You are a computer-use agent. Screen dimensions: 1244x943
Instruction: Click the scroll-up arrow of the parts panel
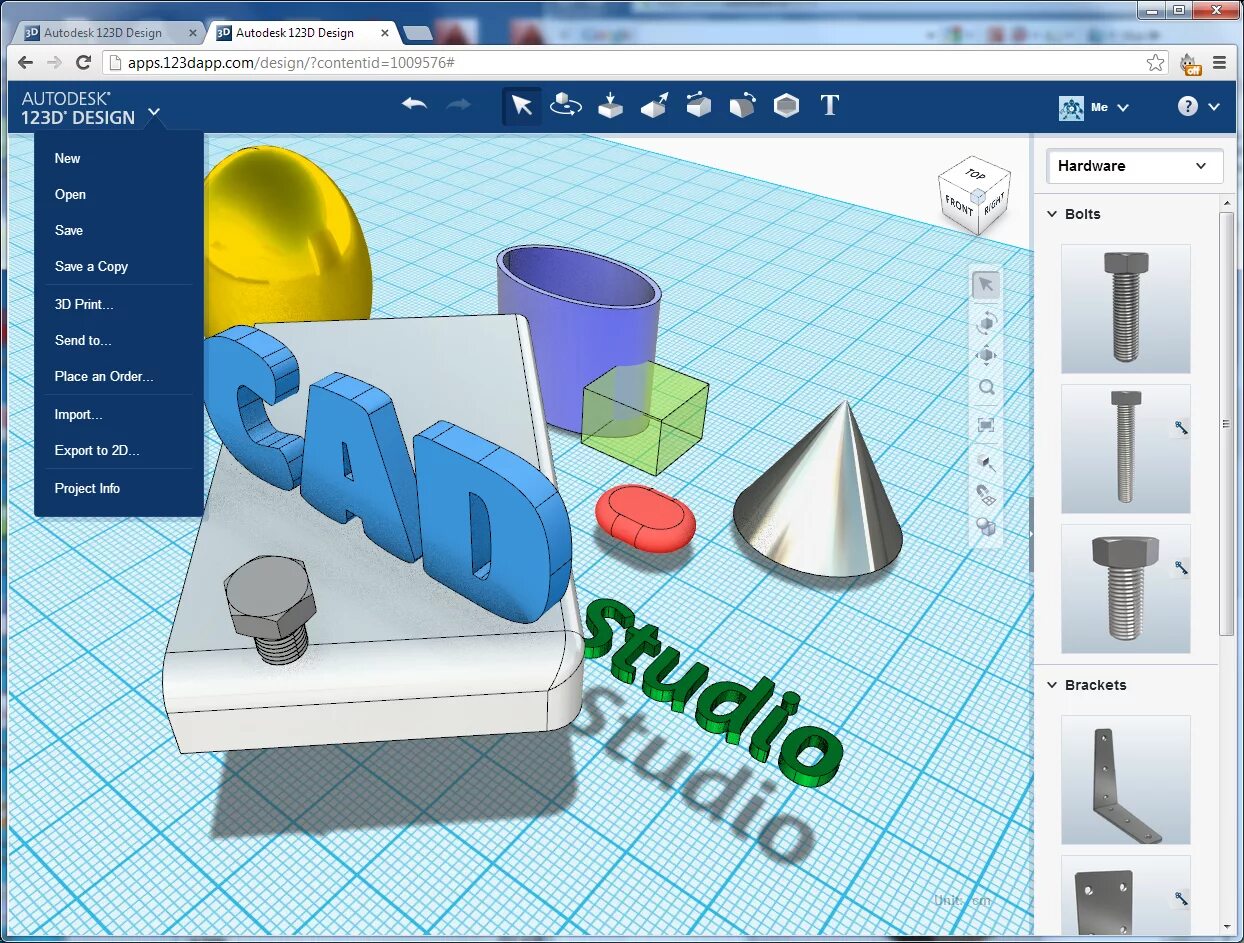click(1227, 203)
